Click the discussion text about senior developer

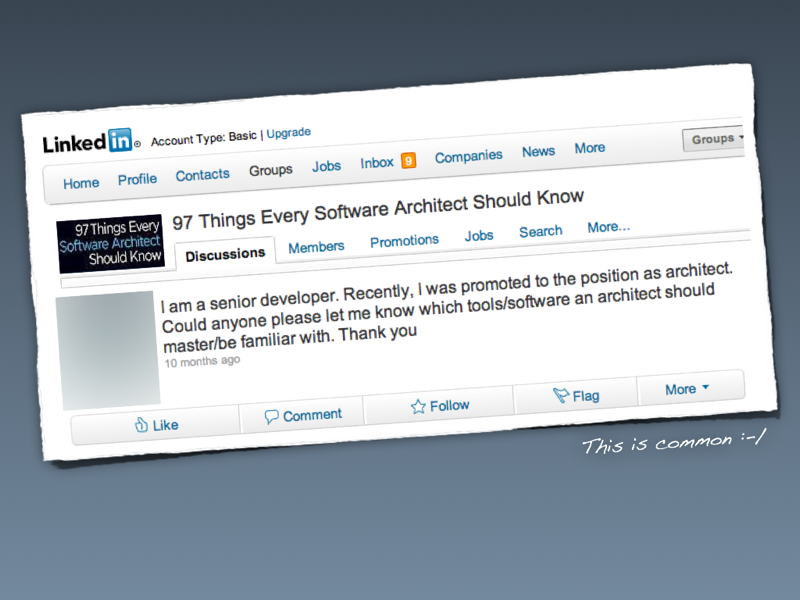(x=446, y=308)
